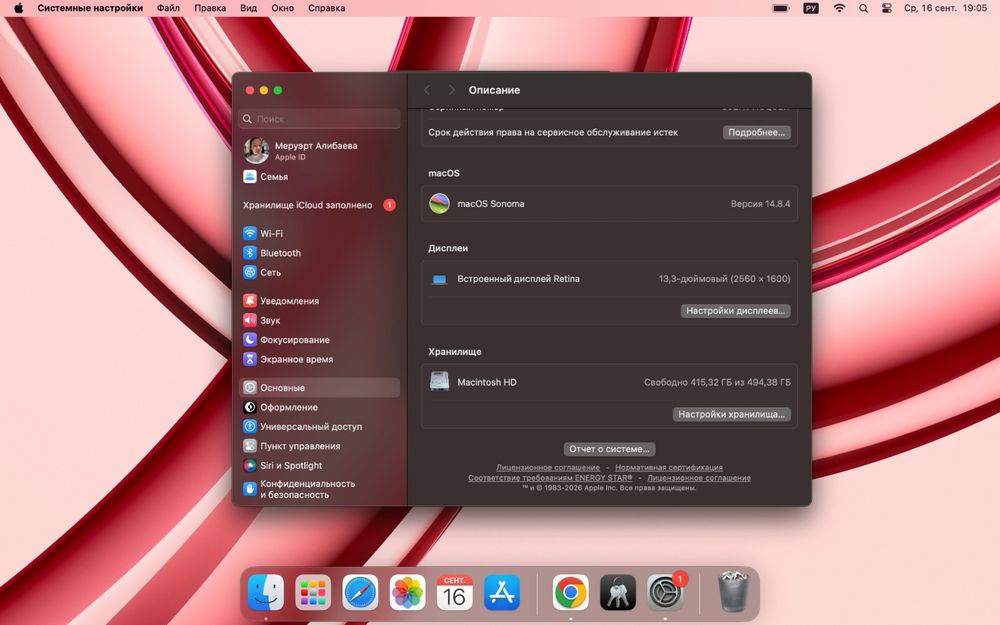The width and height of the screenshot is (1000, 625).
Task: Launch Safari from the Dock
Action: coord(360,592)
